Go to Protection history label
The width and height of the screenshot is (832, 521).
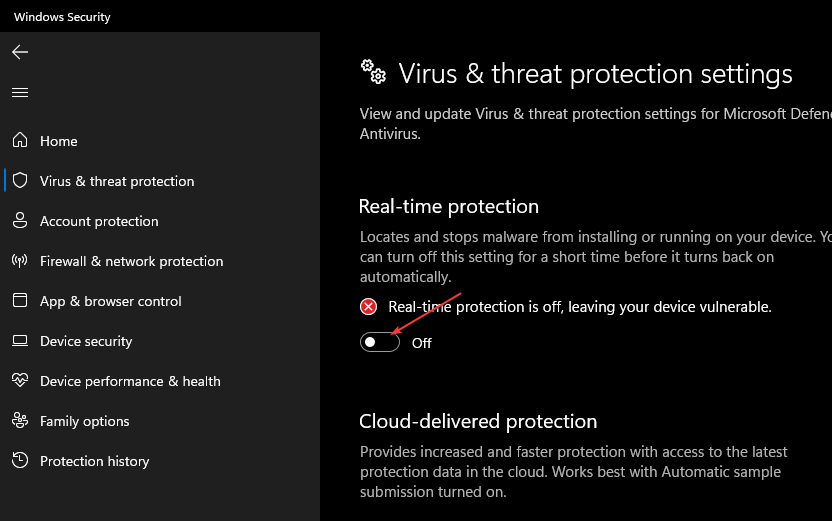pos(94,461)
